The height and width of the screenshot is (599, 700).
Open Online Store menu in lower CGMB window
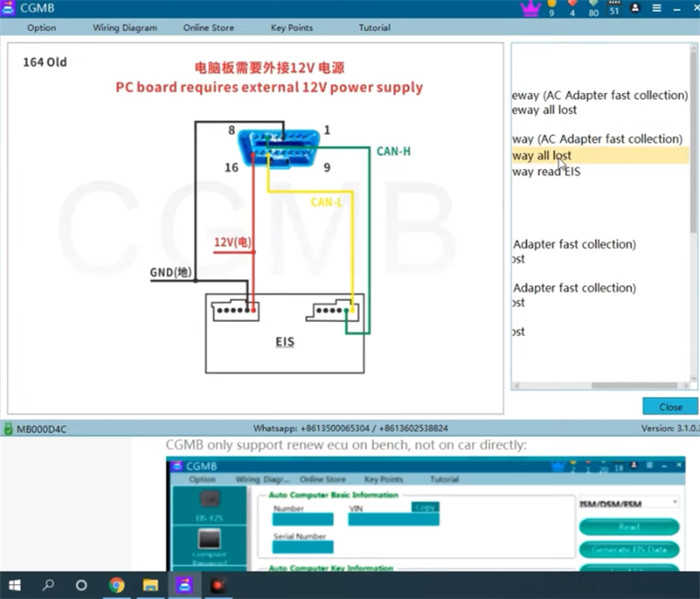(323, 479)
